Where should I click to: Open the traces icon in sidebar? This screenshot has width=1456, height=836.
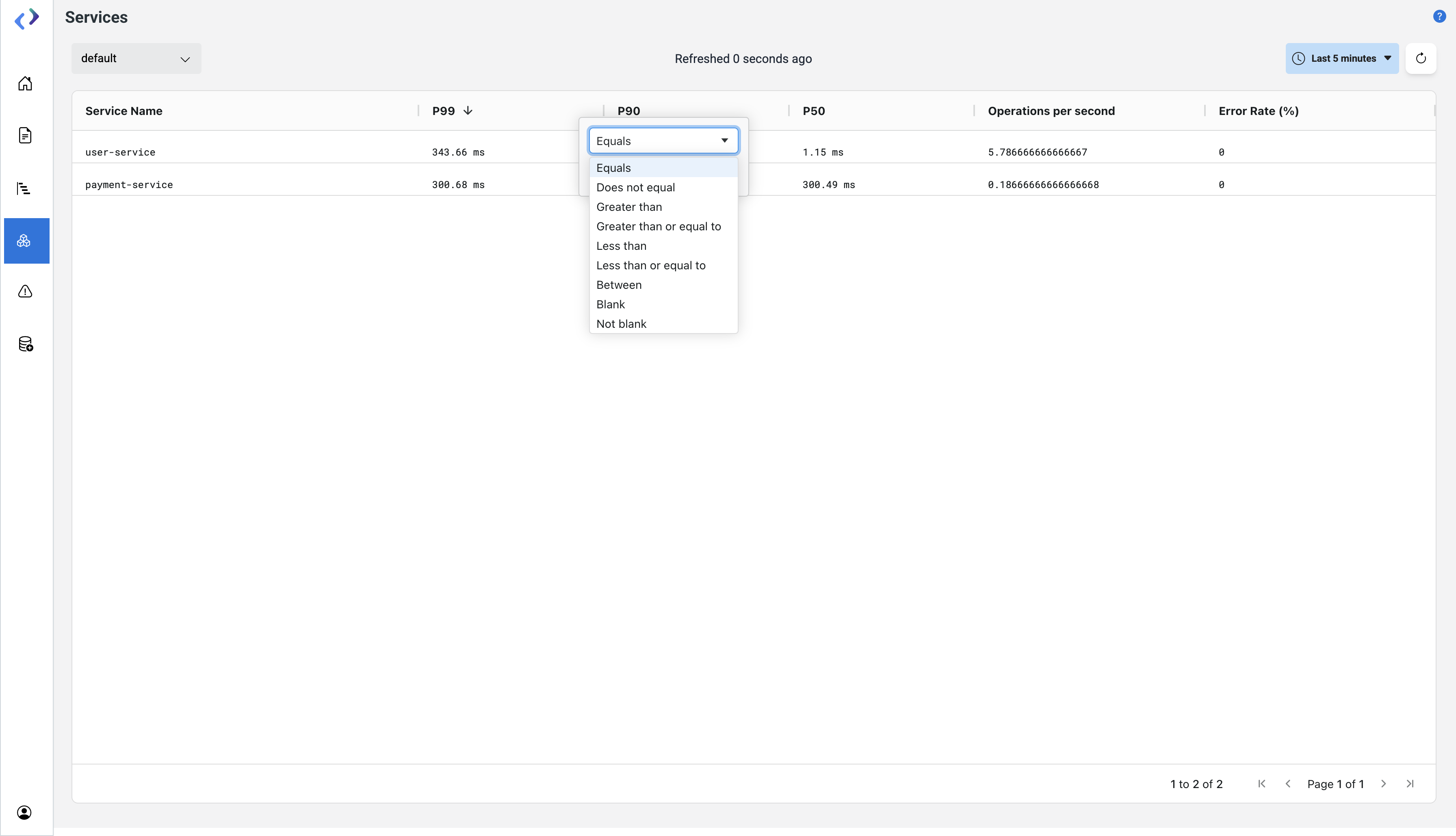(x=24, y=188)
